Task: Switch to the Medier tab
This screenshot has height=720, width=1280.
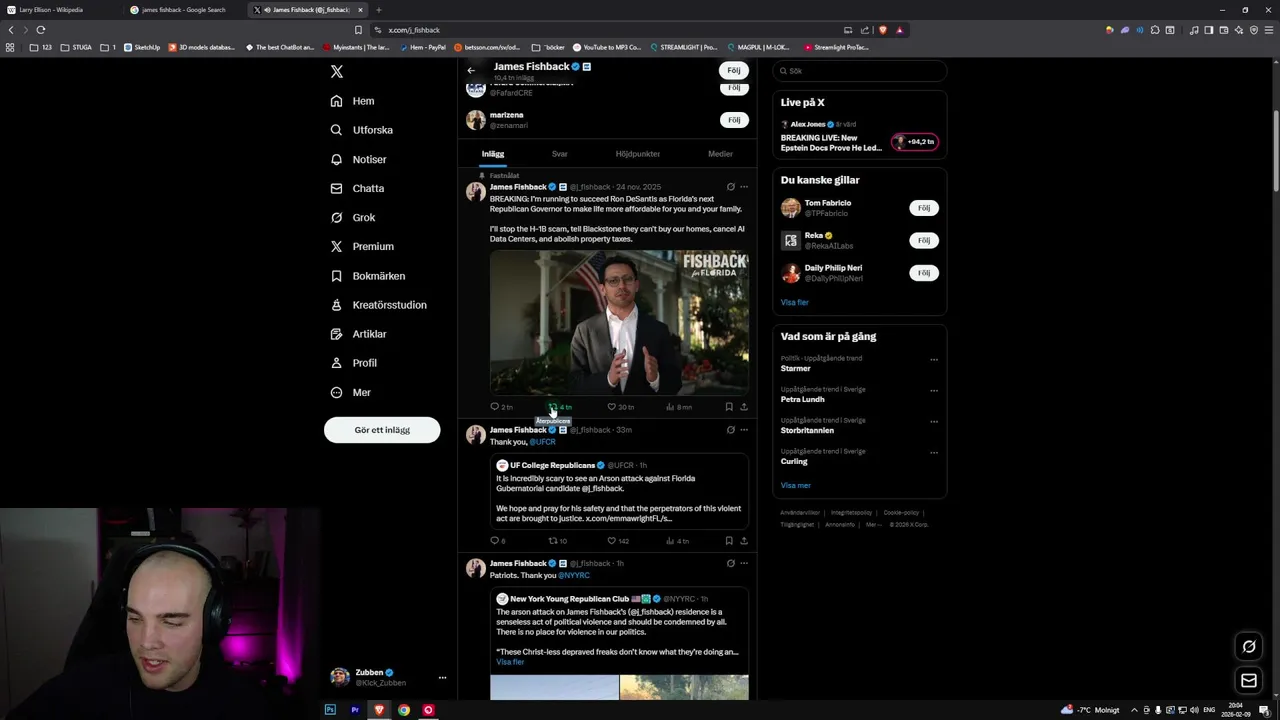Action: [720, 154]
